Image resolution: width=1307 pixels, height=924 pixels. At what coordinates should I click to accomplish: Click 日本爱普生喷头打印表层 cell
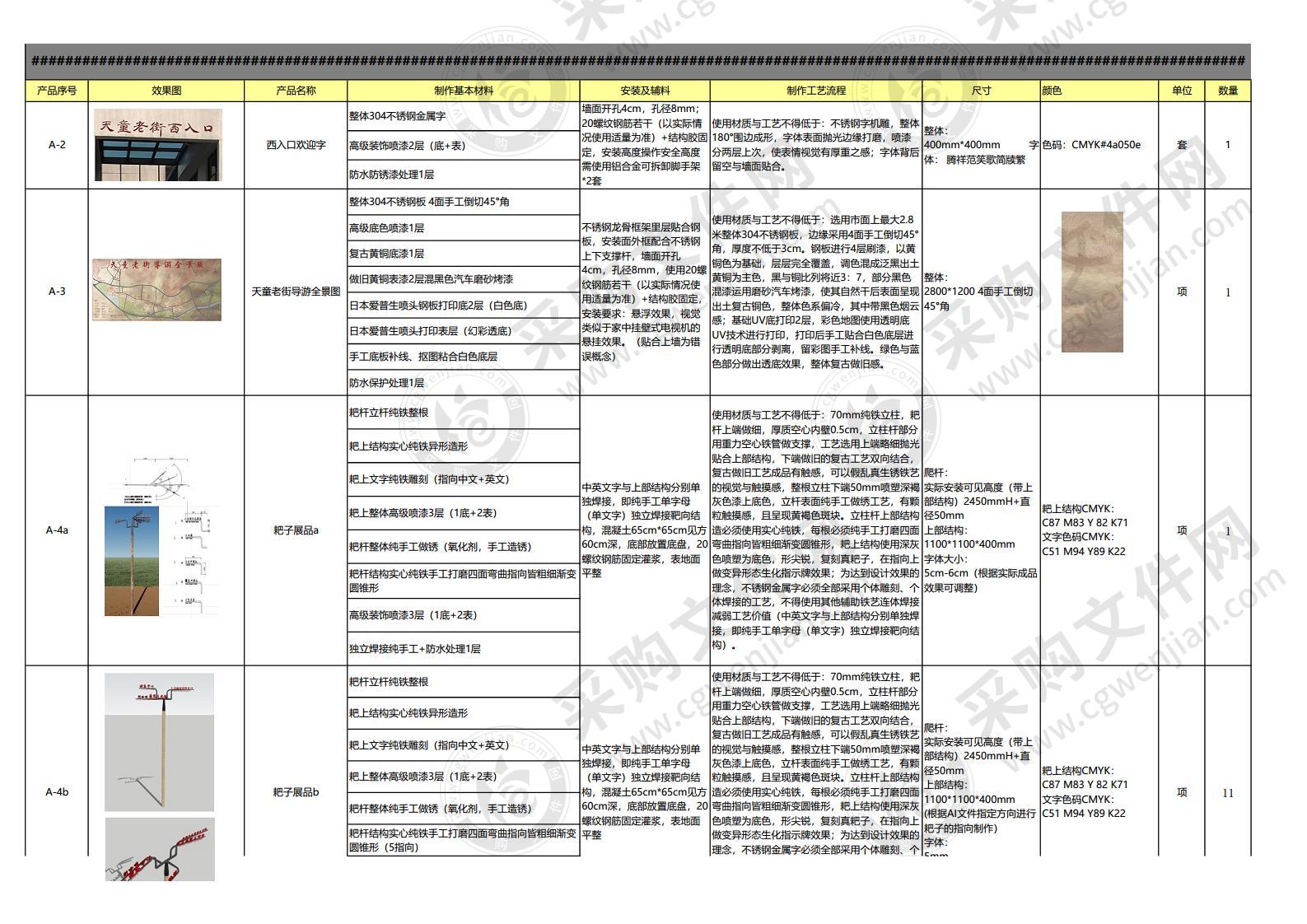(x=464, y=331)
